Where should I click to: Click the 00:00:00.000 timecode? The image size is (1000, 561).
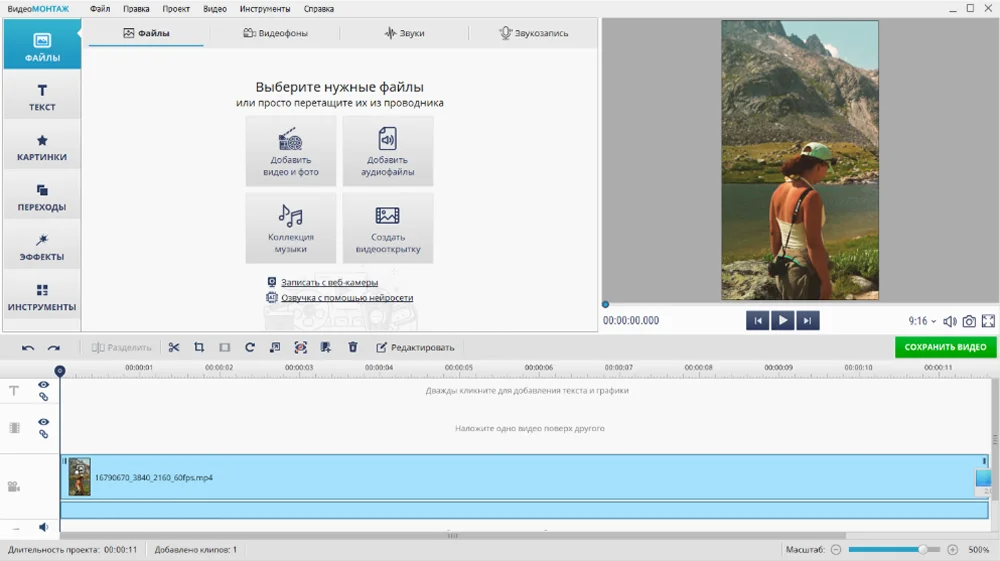pyautogui.click(x=631, y=321)
